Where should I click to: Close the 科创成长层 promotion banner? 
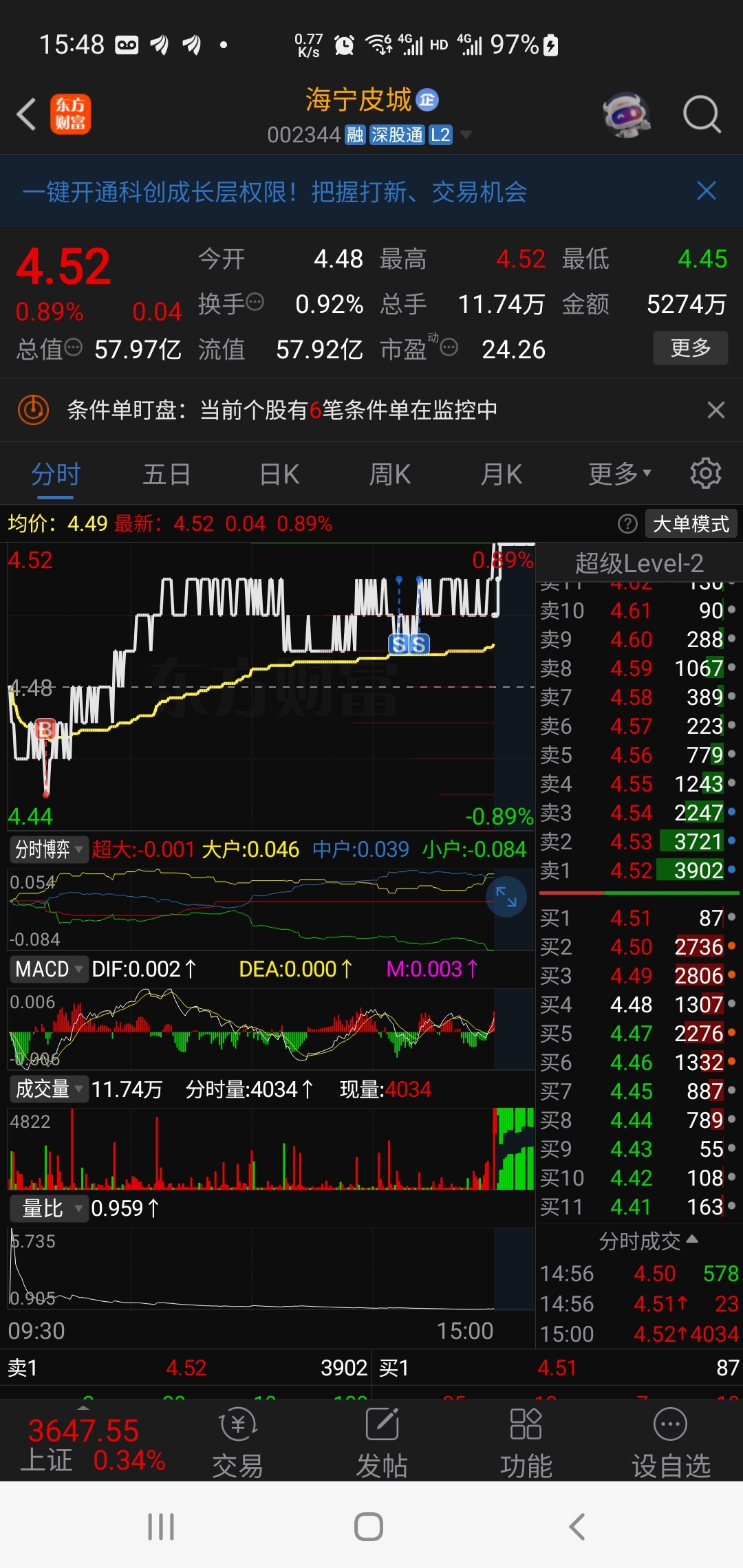click(707, 191)
